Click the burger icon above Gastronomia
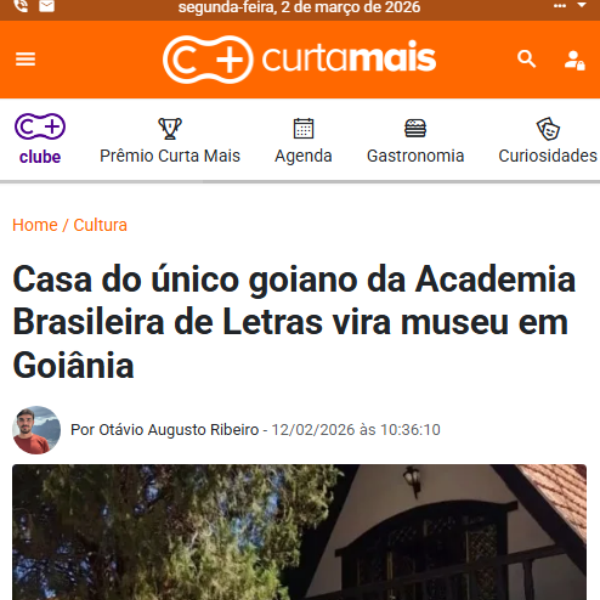Image resolution: width=600 pixels, height=600 pixels. pyautogui.click(x=415, y=128)
